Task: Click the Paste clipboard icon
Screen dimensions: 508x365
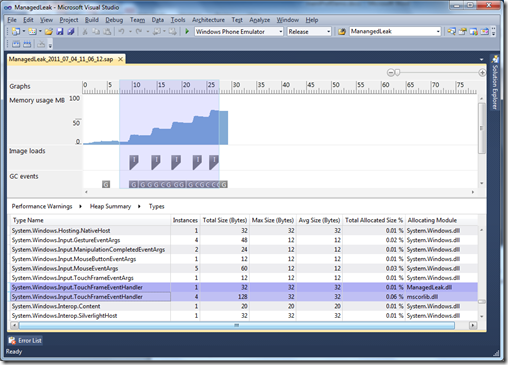Action: click(107, 32)
